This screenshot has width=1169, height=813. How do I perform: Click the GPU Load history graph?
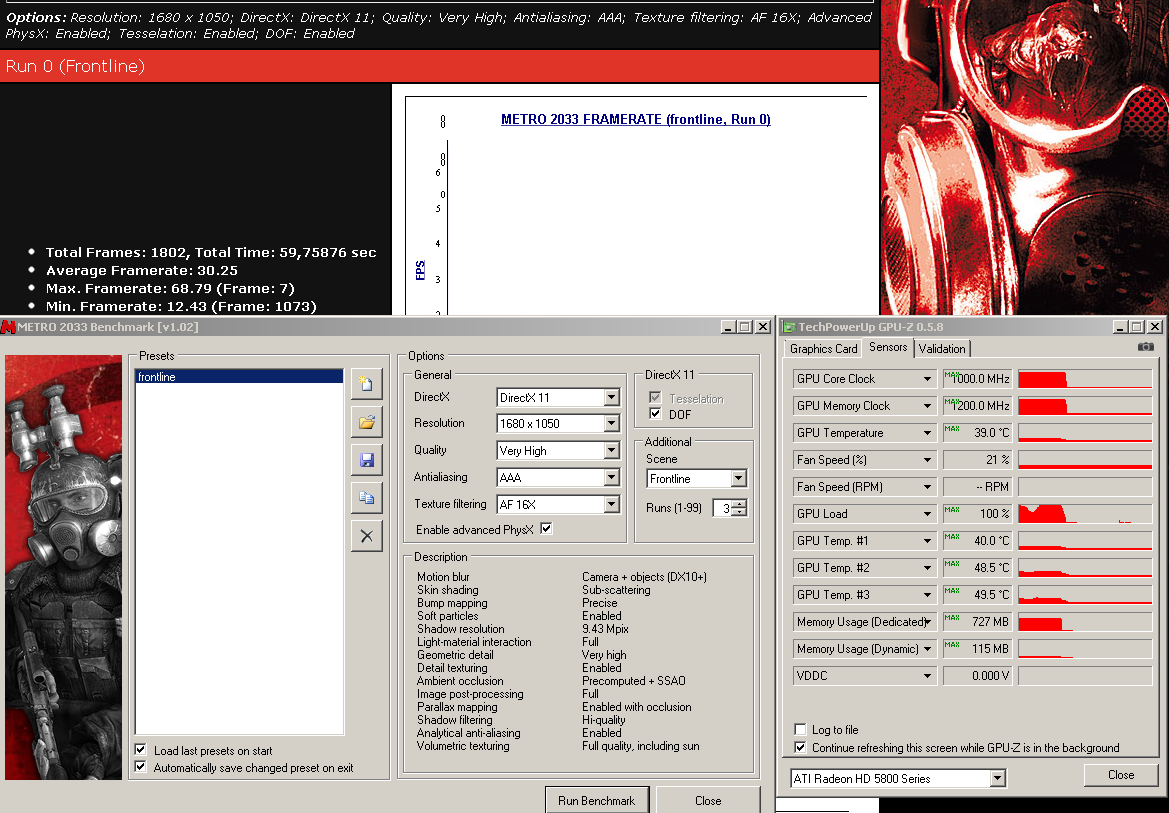click(1085, 514)
